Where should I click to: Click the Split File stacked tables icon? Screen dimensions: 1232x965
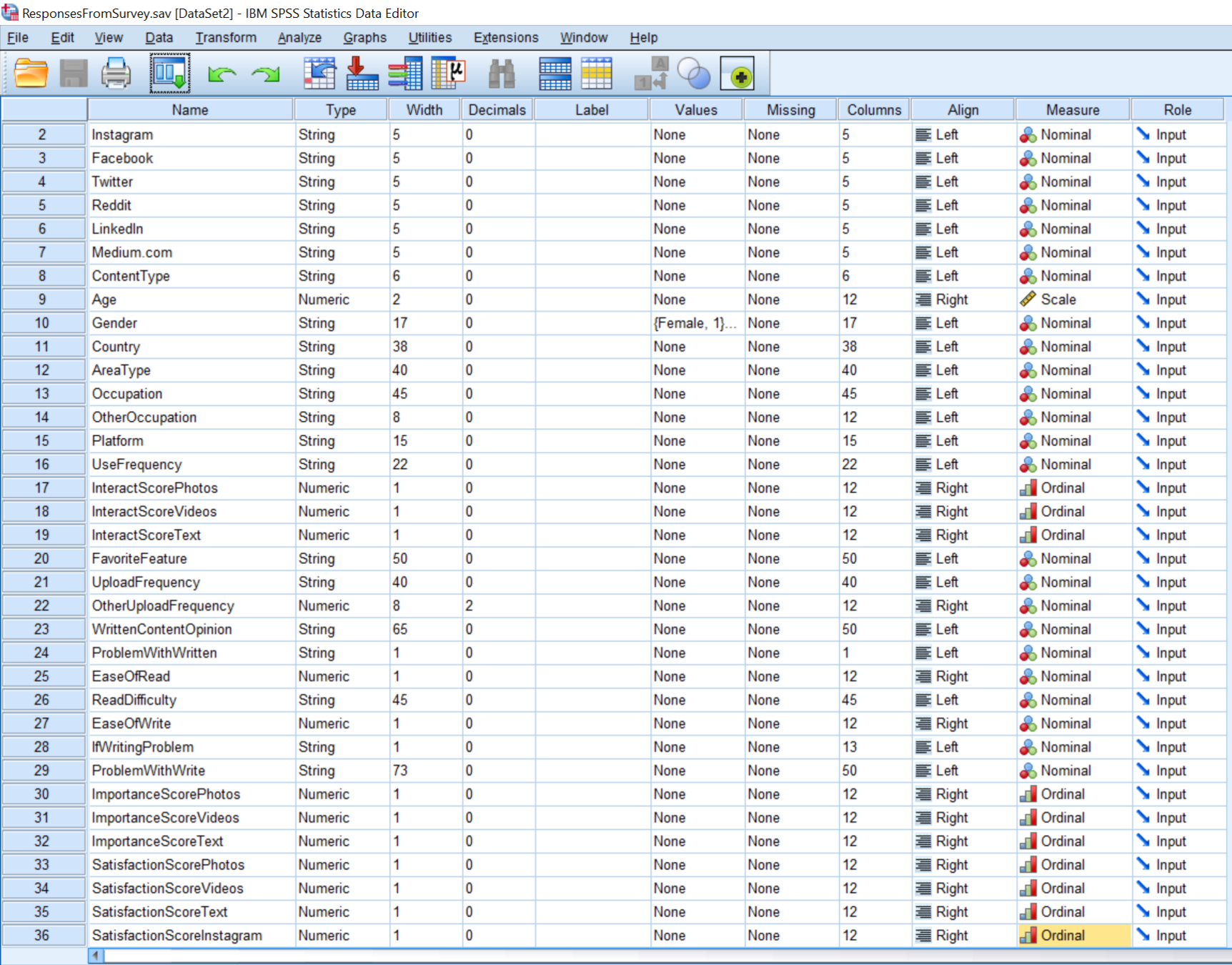tap(555, 74)
